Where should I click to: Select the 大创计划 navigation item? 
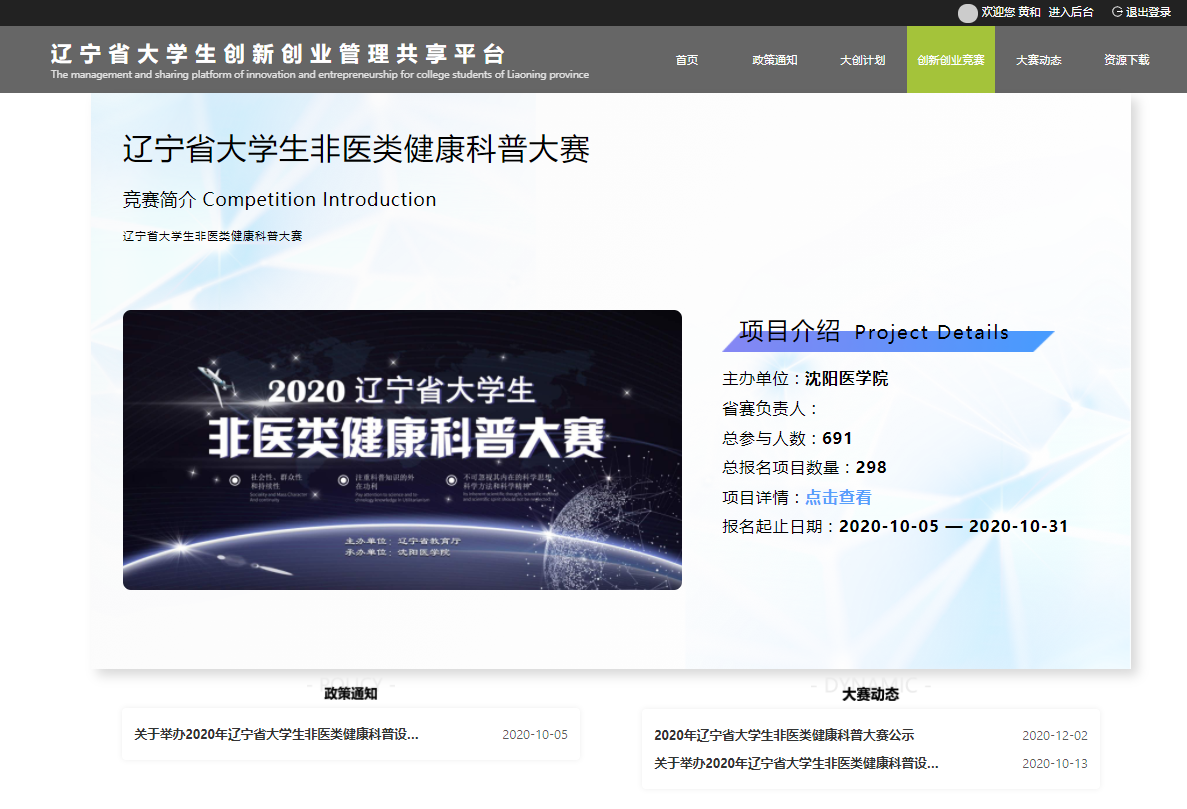pos(862,60)
